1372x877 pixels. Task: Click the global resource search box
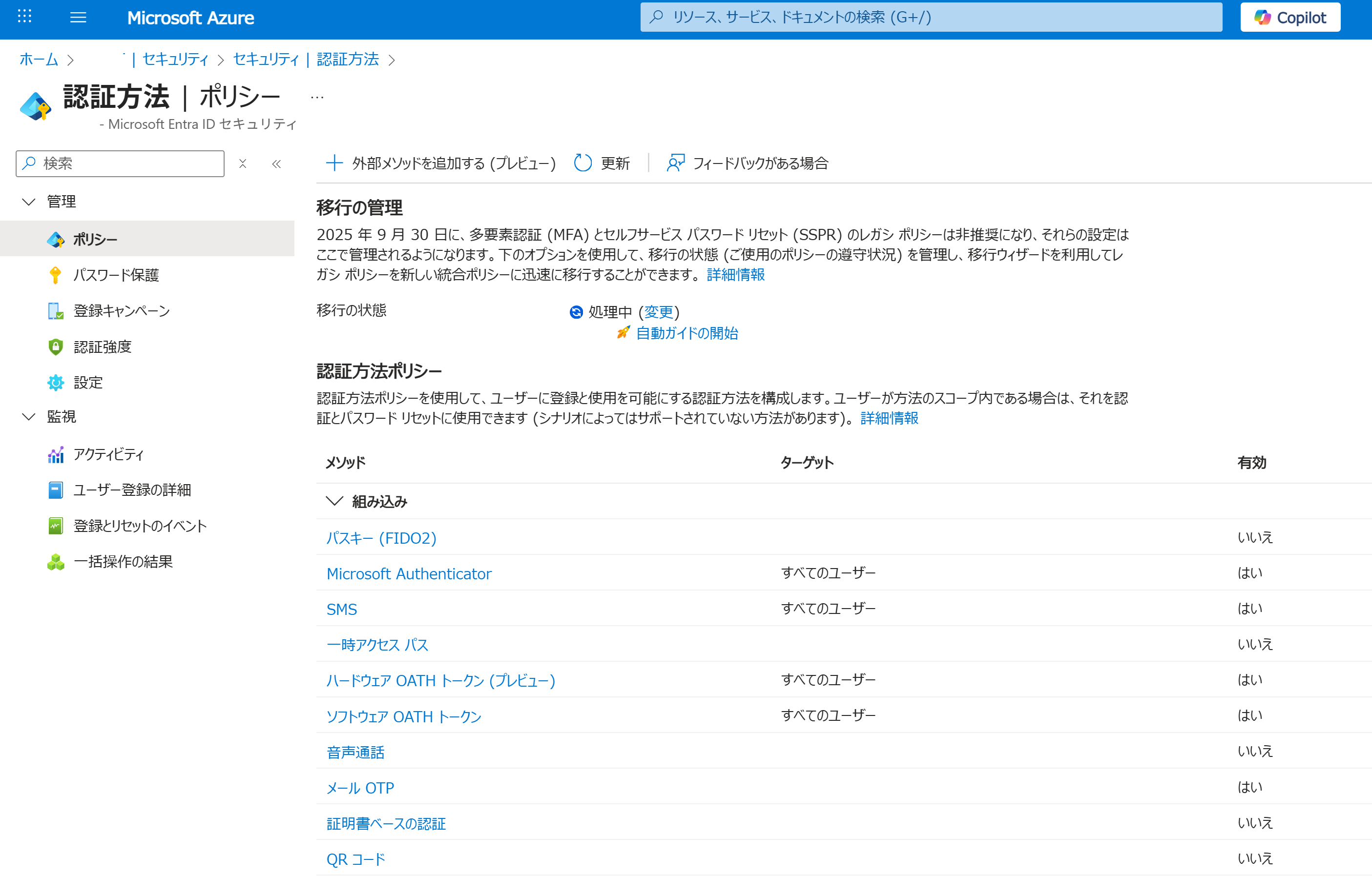coord(931,18)
